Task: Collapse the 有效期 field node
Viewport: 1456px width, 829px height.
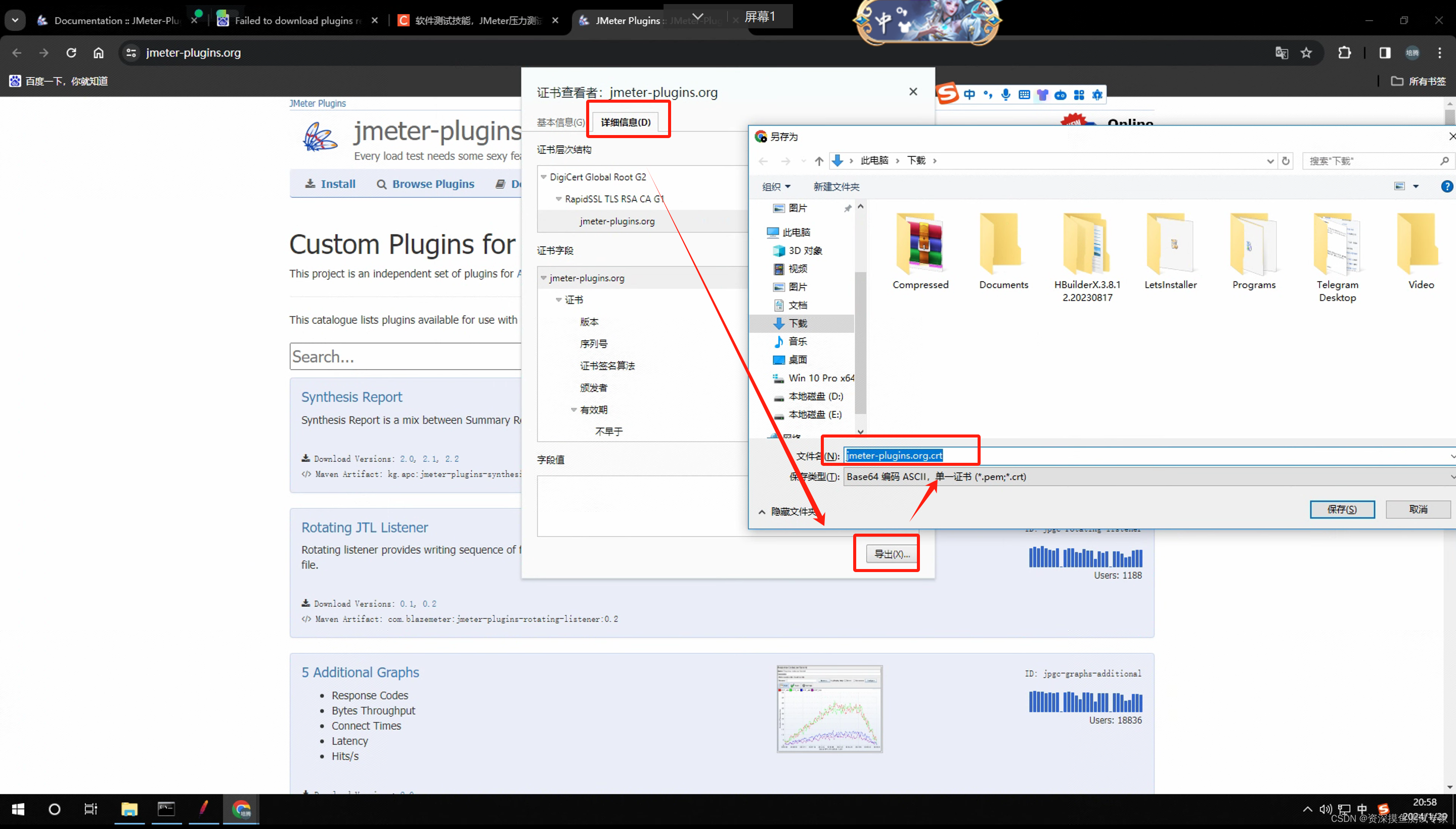Action: (x=573, y=409)
